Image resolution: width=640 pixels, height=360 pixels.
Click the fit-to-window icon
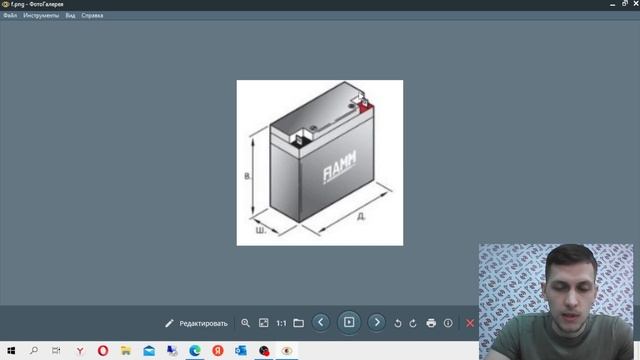tap(264, 323)
